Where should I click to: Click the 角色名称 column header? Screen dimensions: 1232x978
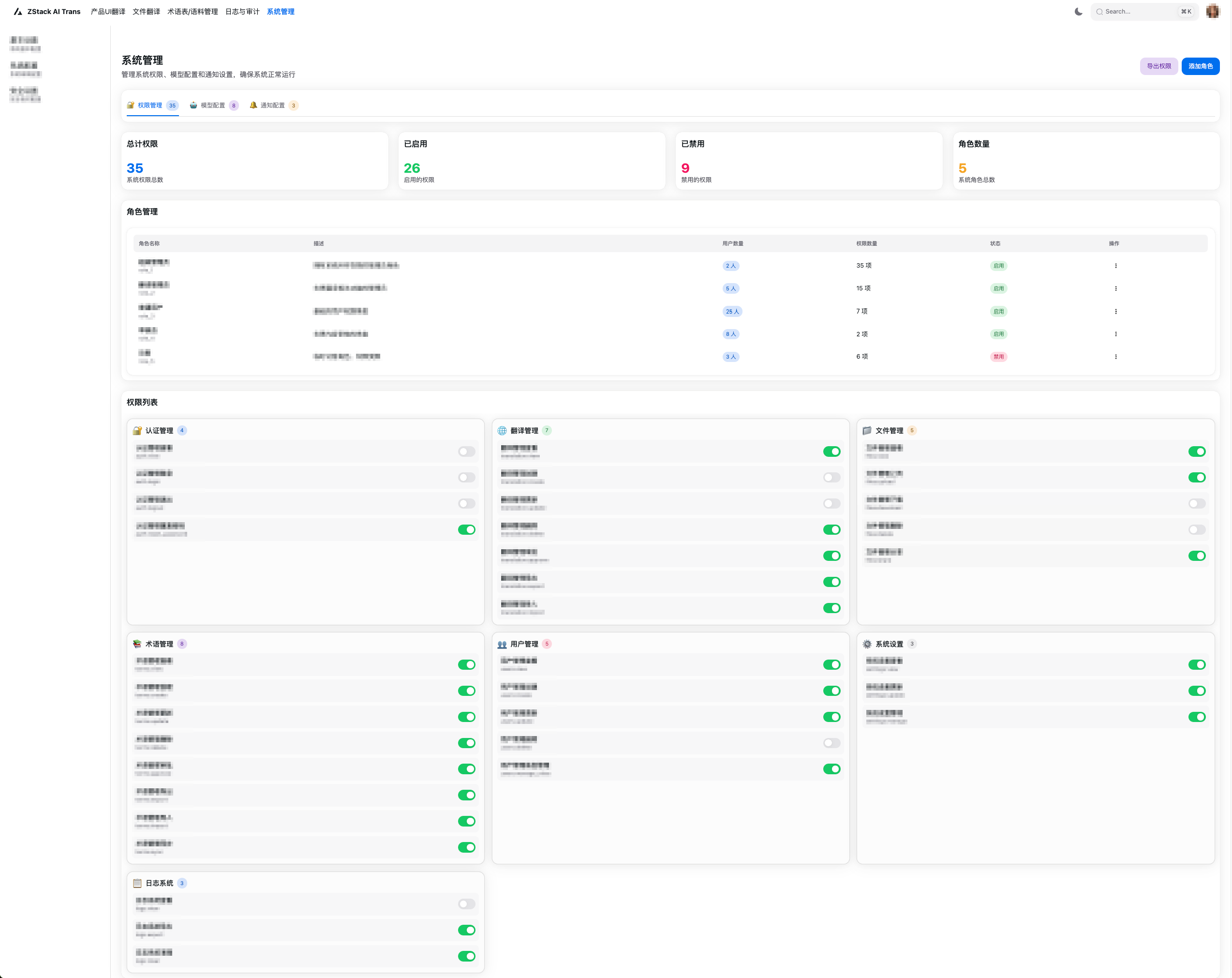click(149, 243)
